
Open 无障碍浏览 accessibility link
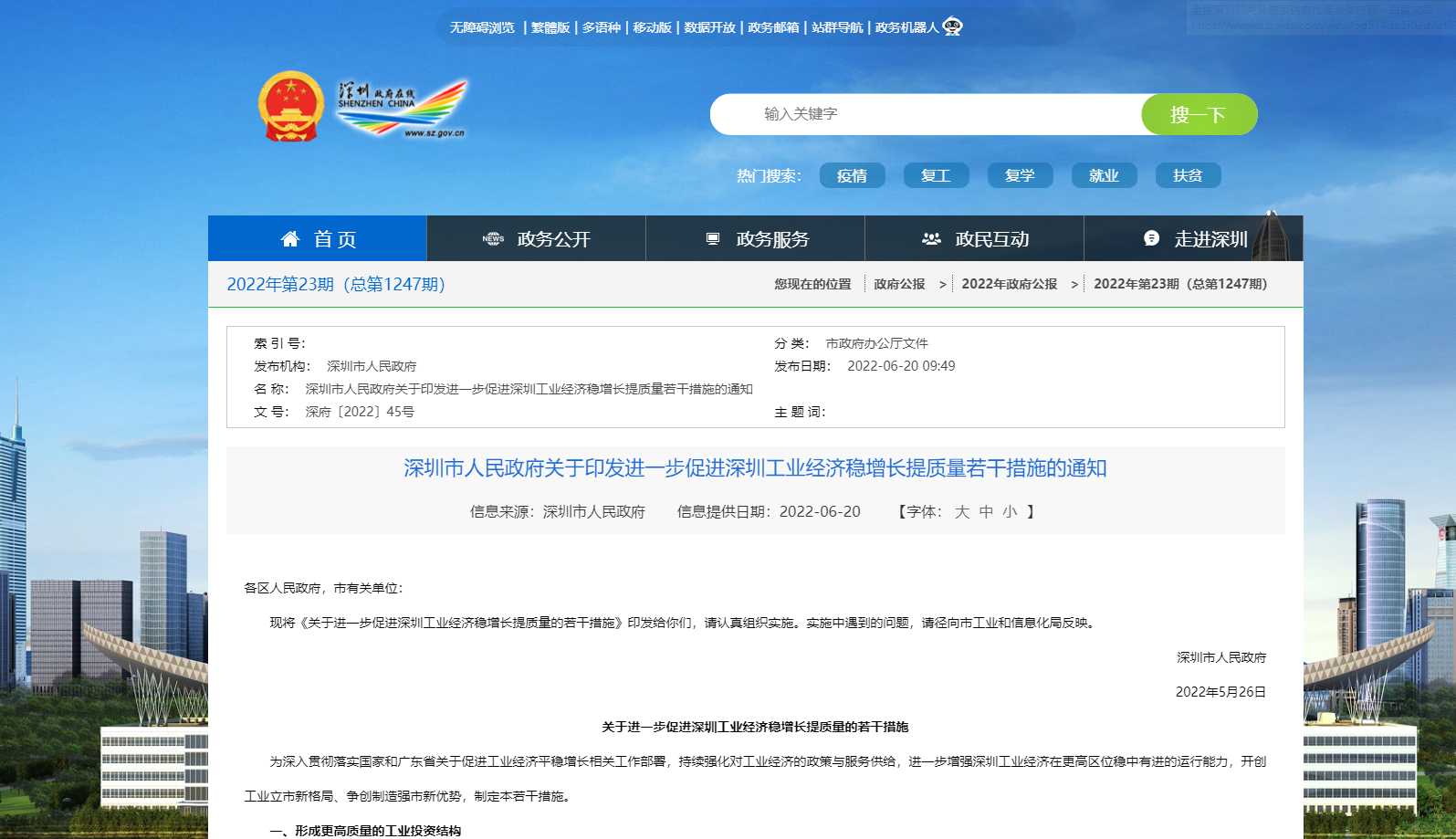click(x=482, y=27)
